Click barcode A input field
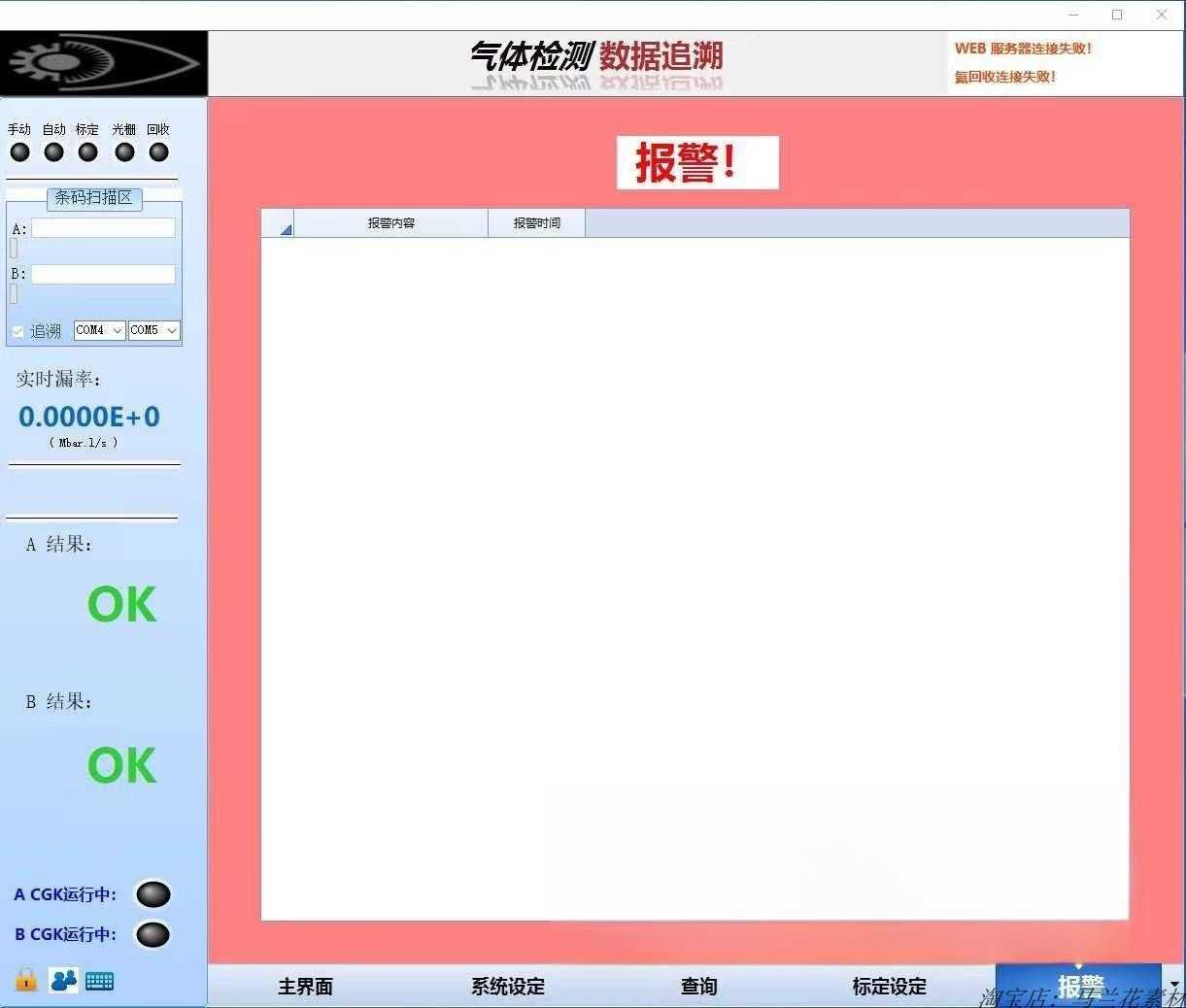The image size is (1186, 1008). coord(103,228)
